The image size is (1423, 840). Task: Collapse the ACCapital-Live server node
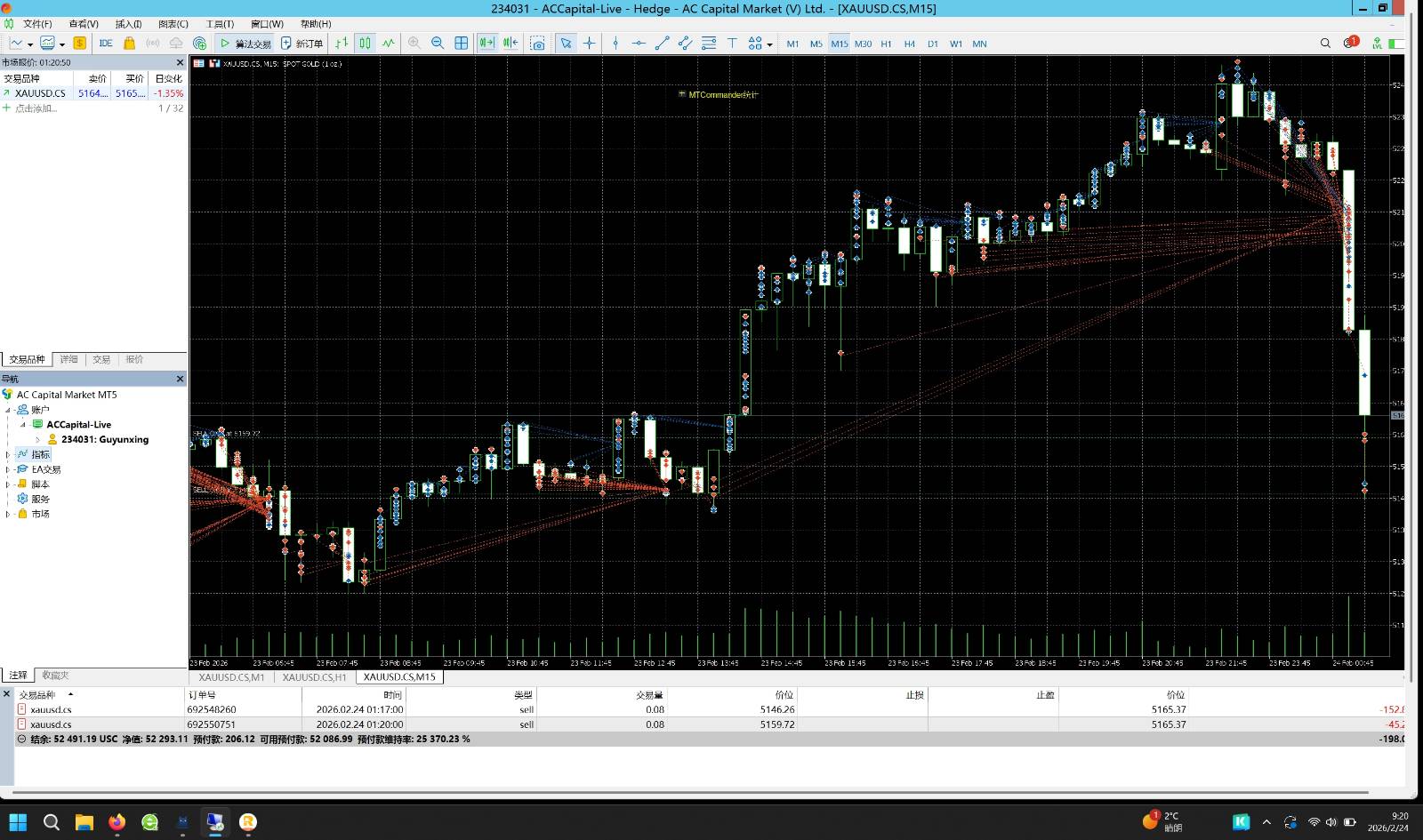[23, 425]
